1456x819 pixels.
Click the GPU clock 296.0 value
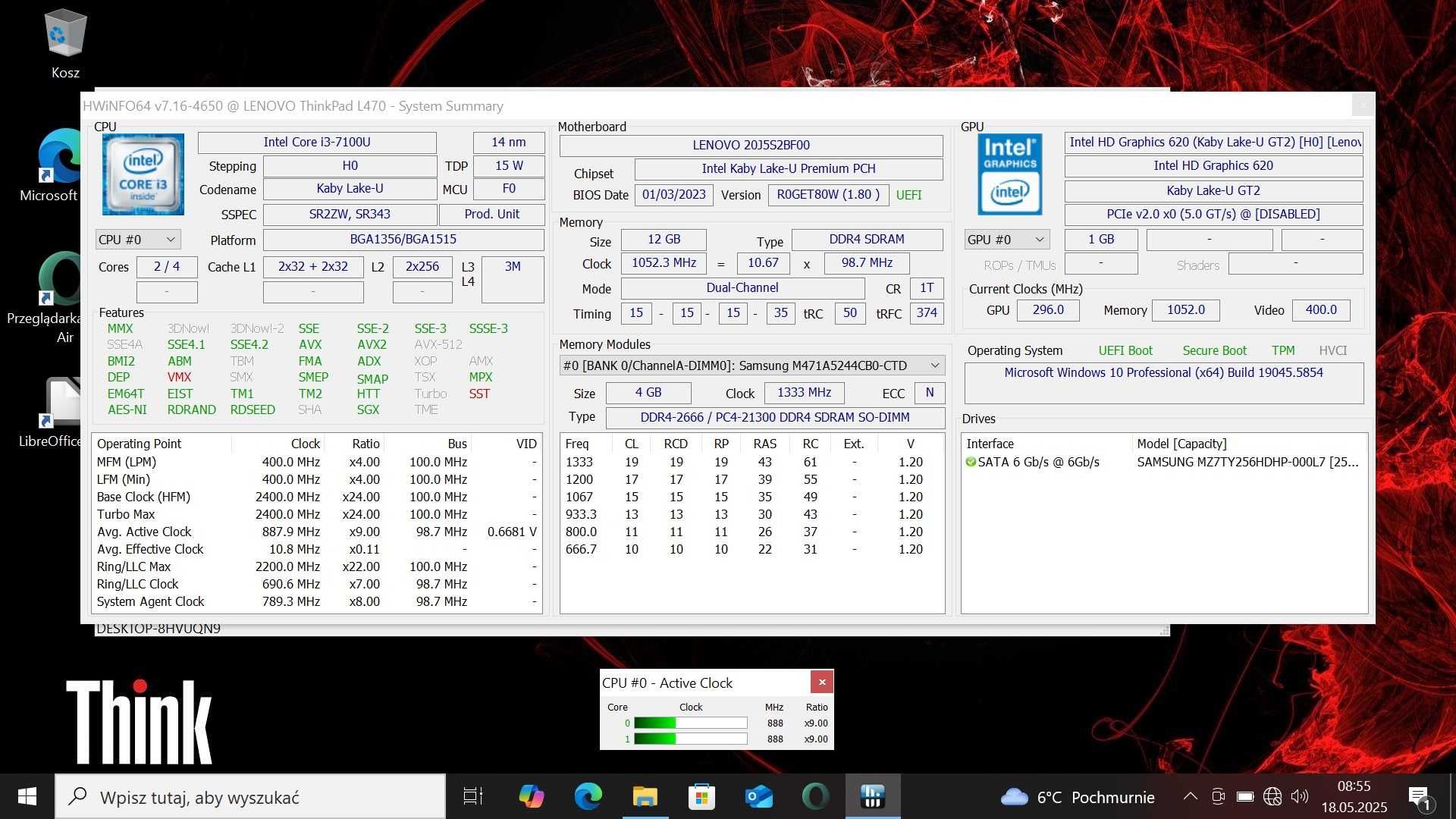[1048, 309]
